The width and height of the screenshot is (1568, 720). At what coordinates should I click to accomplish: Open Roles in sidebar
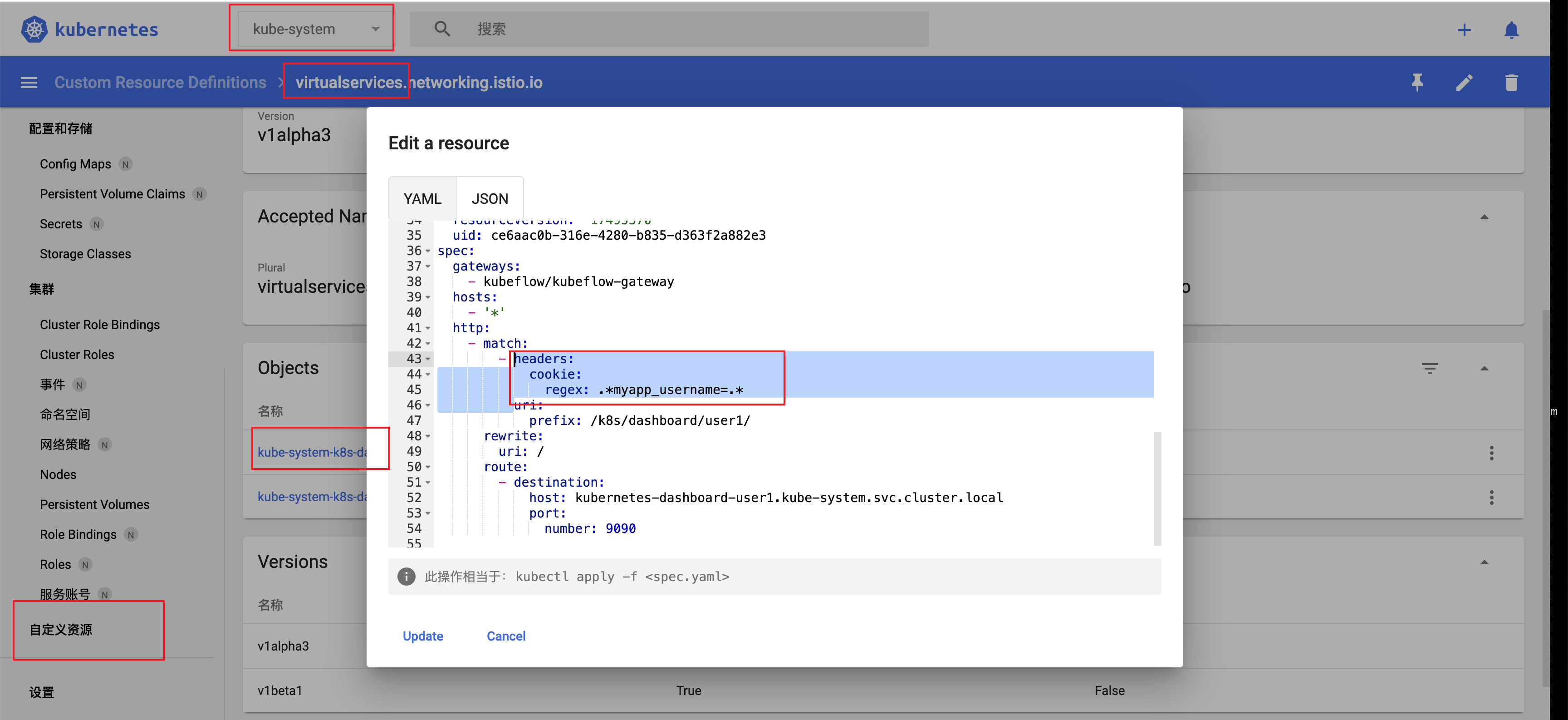coord(55,564)
